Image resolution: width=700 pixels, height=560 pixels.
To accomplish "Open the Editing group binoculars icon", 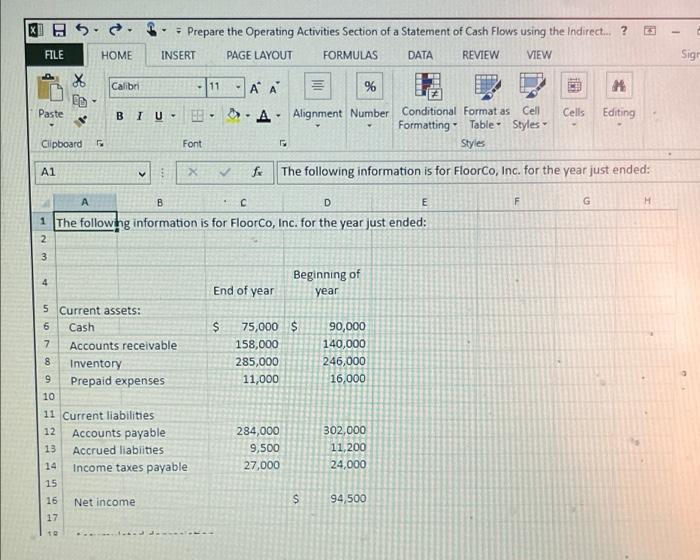I will pos(619,85).
